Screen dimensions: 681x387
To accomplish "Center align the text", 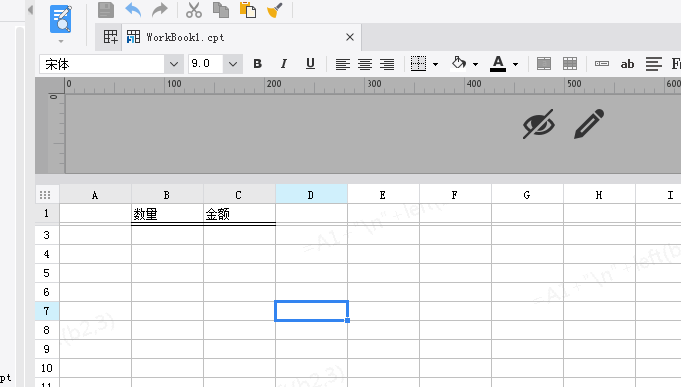I will (x=365, y=64).
